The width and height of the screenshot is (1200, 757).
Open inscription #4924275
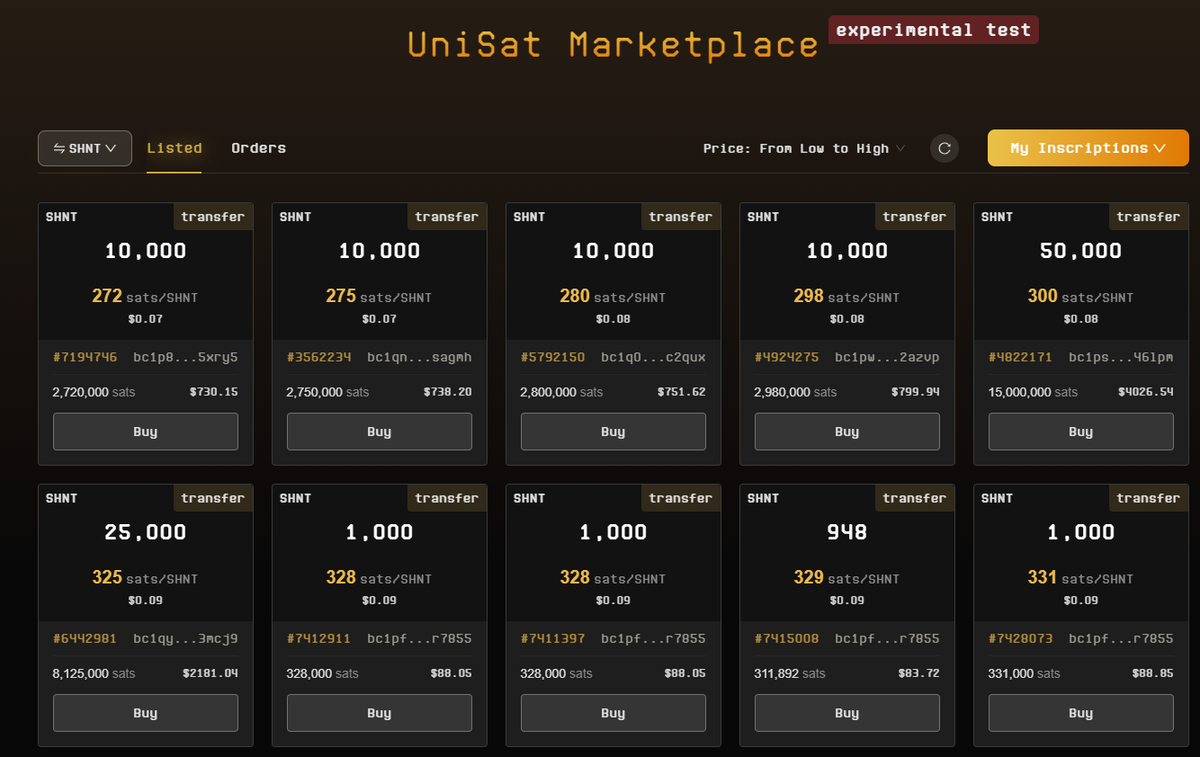click(x=787, y=357)
